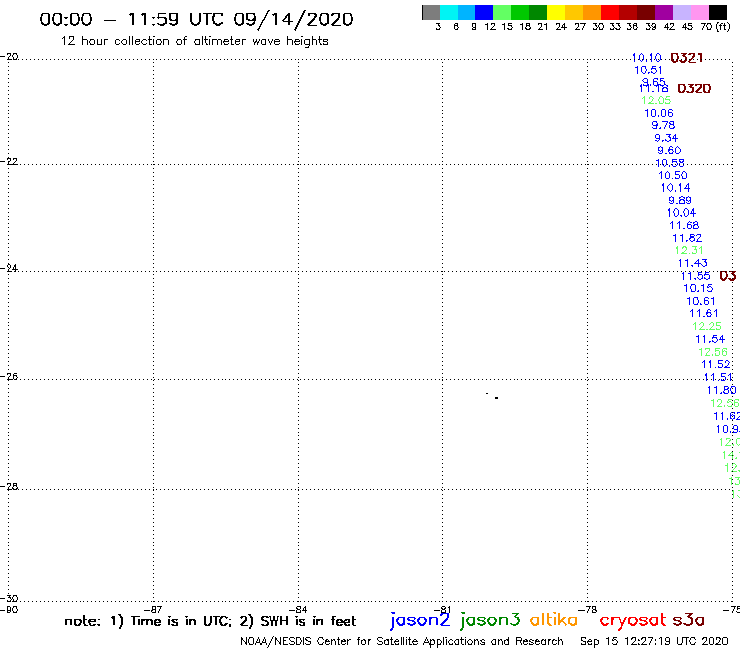Click the cryosat satellite label

pos(632,620)
